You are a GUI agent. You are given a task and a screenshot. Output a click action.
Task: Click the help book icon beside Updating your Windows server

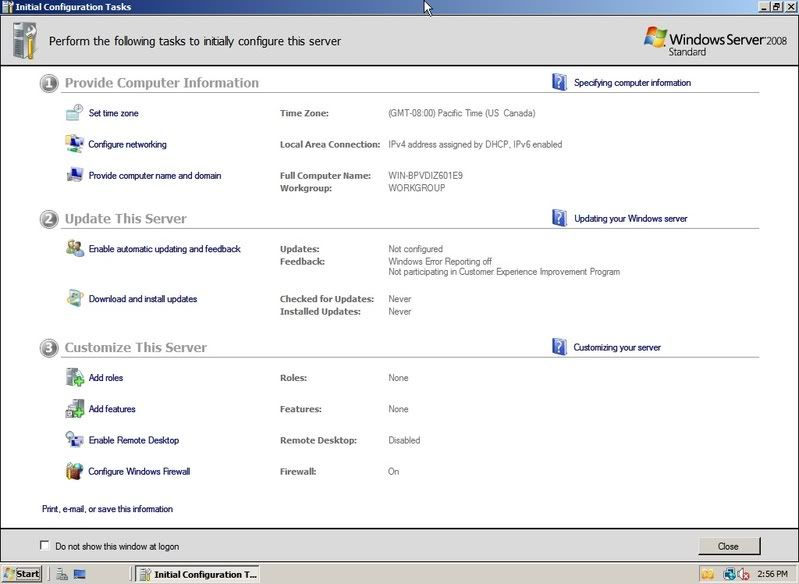pyautogui.click(x=559, y=218)
